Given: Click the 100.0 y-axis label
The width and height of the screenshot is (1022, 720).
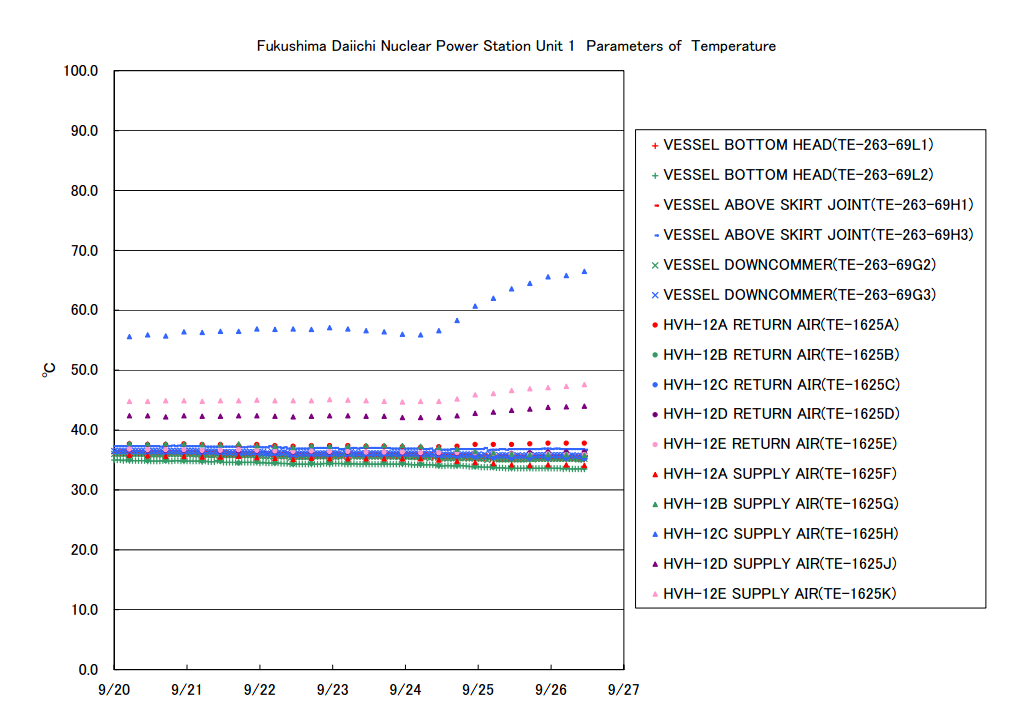Looking at the screenshot, I should [x=81, y=71].
